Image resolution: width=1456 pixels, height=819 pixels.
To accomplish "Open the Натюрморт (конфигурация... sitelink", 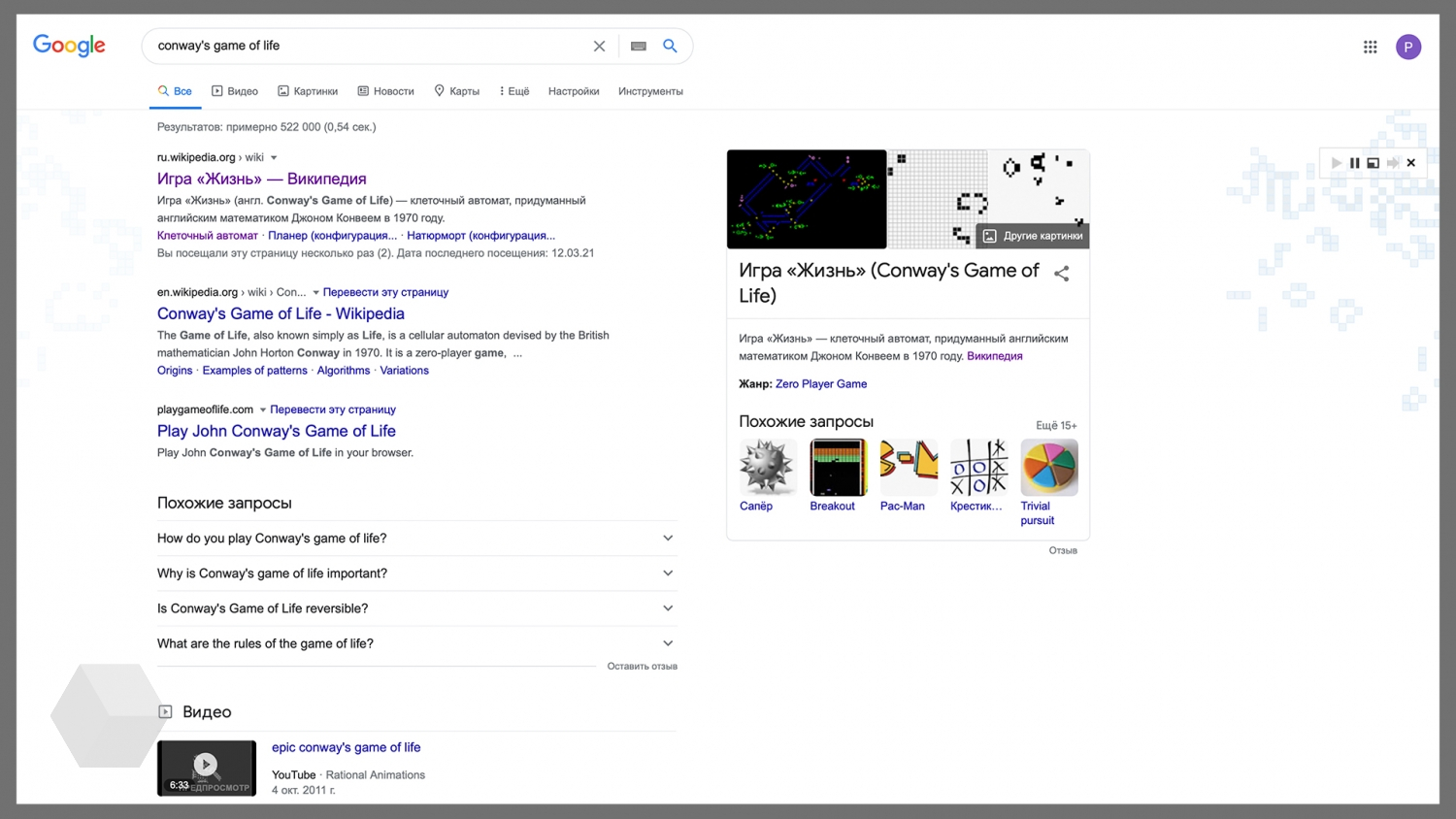I will tap(480, 236).
